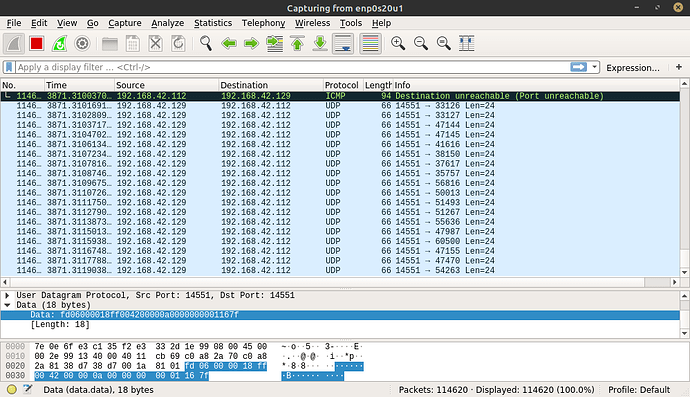Click the start capture shark fin icon

[x=14, y=44]
